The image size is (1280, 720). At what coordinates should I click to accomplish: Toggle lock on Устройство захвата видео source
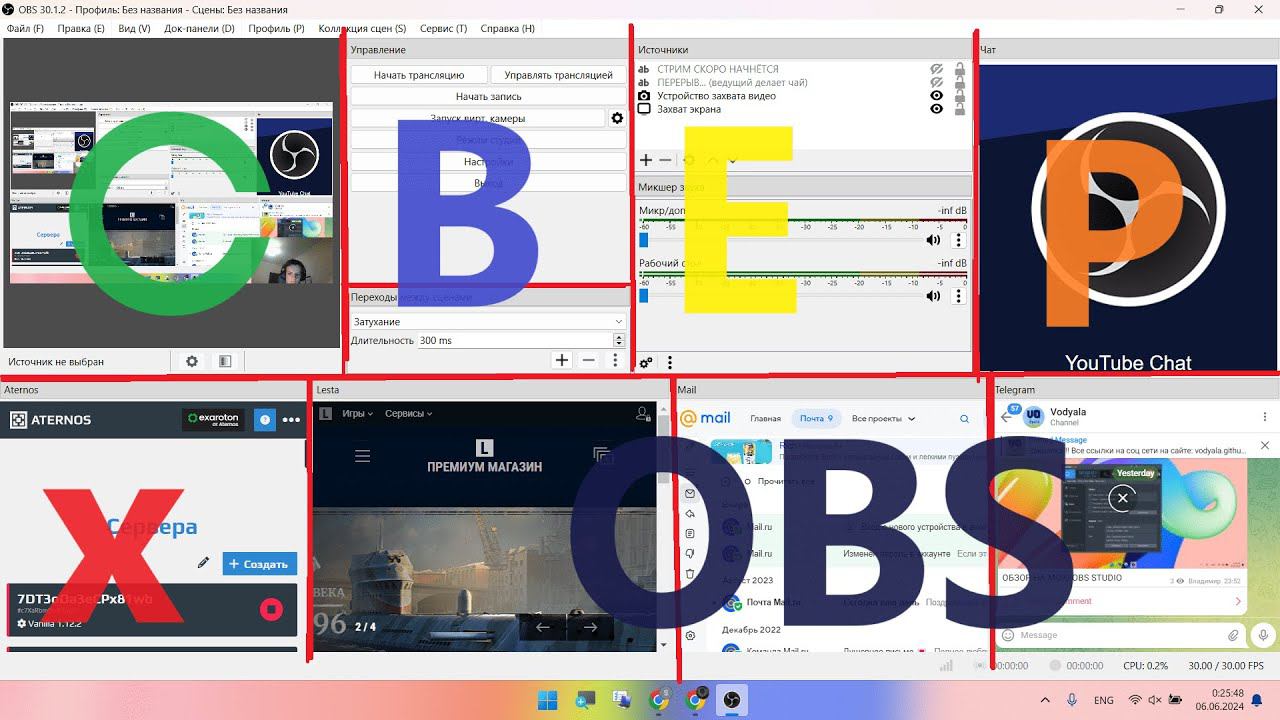tap(960, 96)
